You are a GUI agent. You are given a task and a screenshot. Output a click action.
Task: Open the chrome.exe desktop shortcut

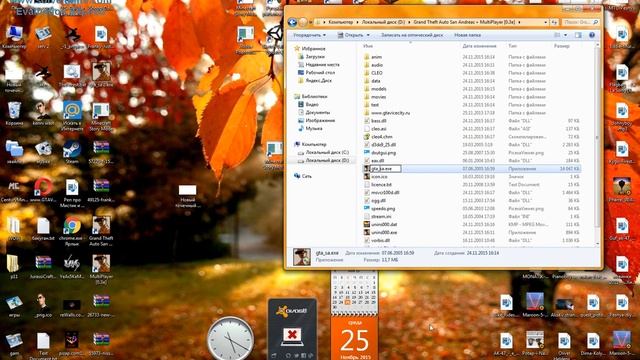pos(72,231)
